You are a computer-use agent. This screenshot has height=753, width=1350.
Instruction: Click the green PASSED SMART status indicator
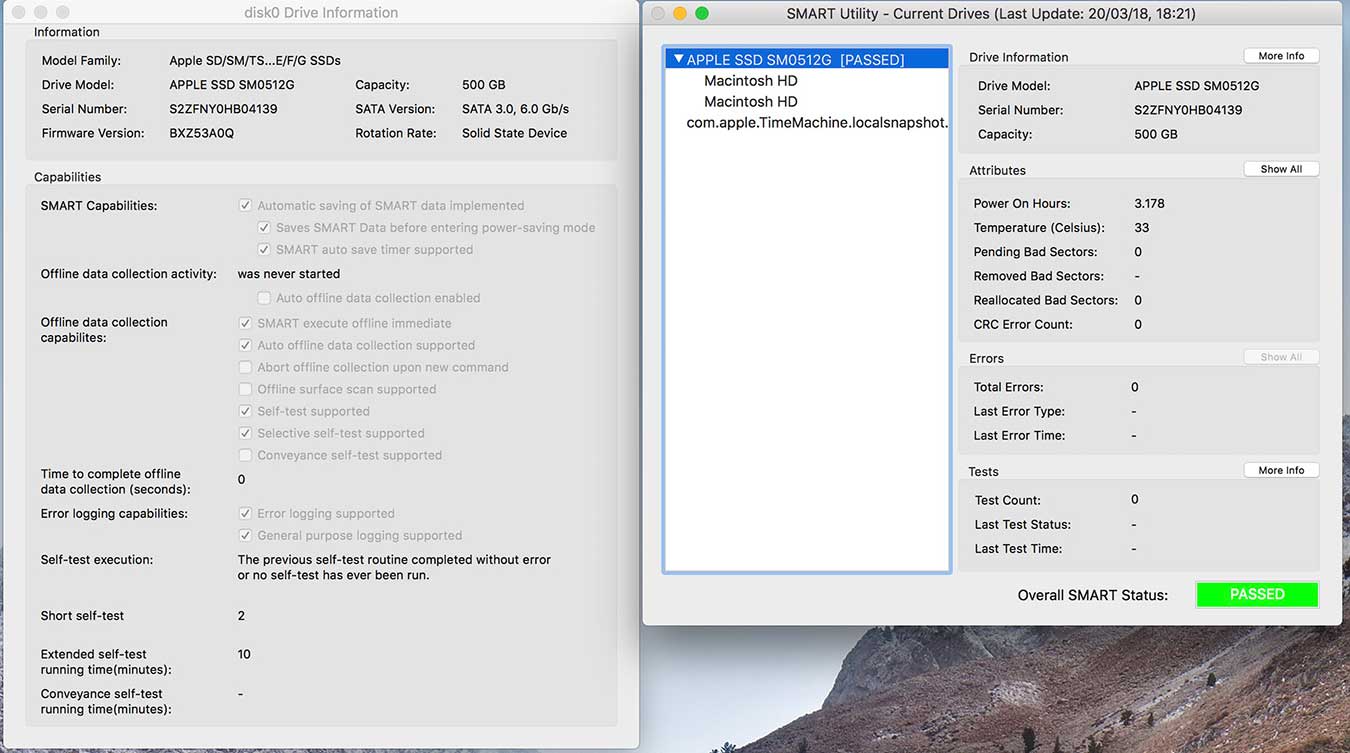[1257, 594]
